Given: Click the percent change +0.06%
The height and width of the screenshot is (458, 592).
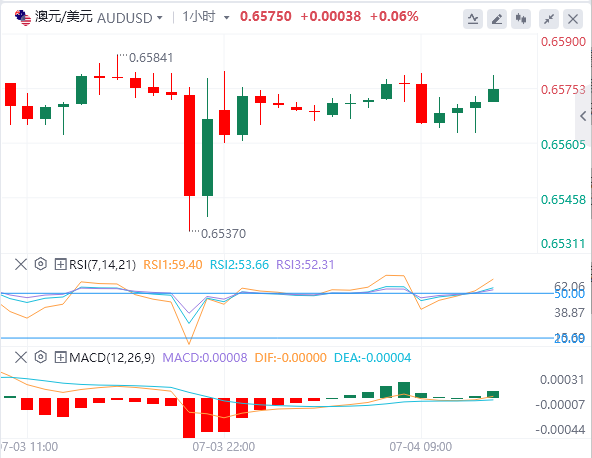Looking at the screenshot, I should tap(394, 16).
